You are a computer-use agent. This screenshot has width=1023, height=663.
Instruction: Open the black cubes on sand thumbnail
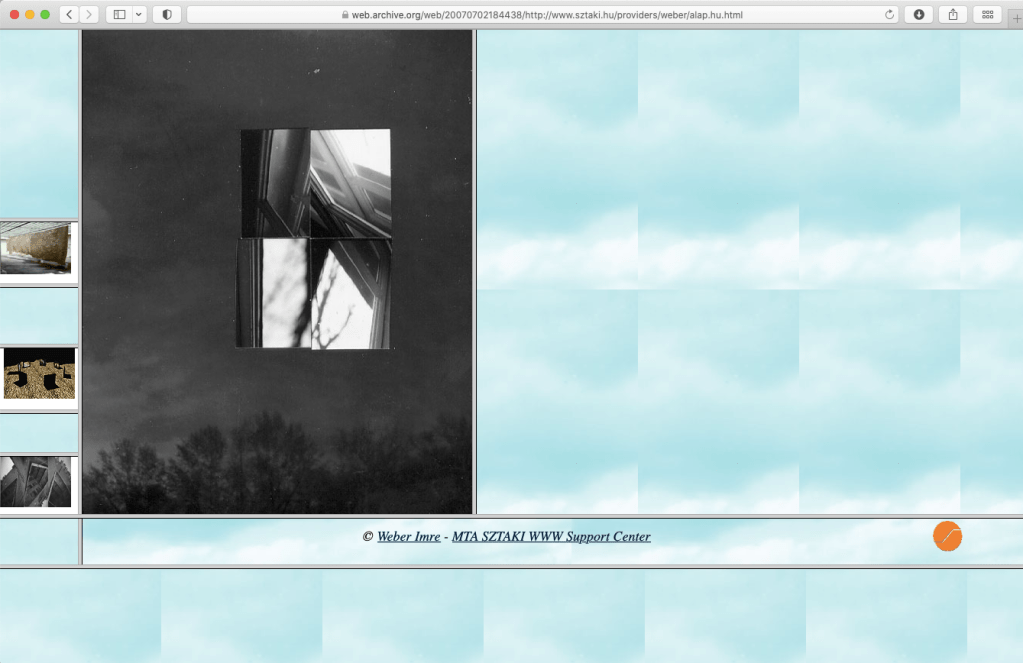tap(39, 373)
